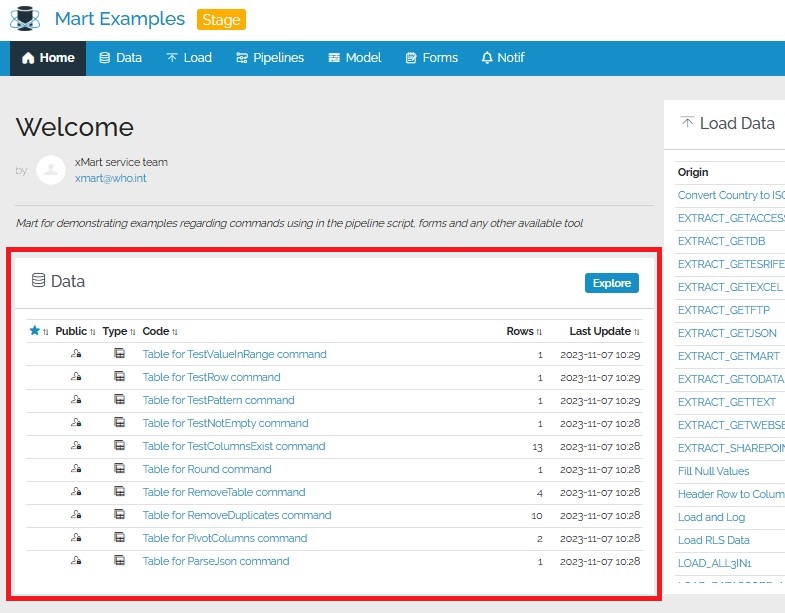Sort table by Rows column
The image size is (785, 613).
point(524,331)
